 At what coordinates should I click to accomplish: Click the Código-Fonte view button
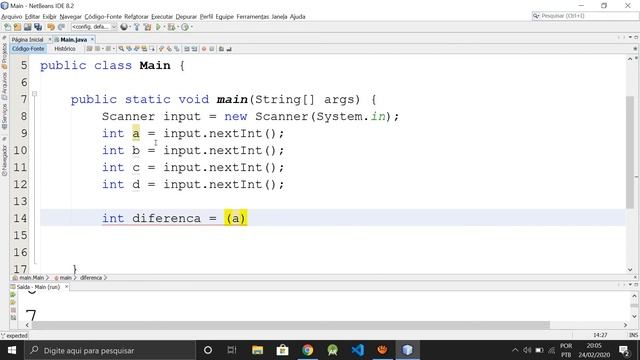(x=28, y=49)
